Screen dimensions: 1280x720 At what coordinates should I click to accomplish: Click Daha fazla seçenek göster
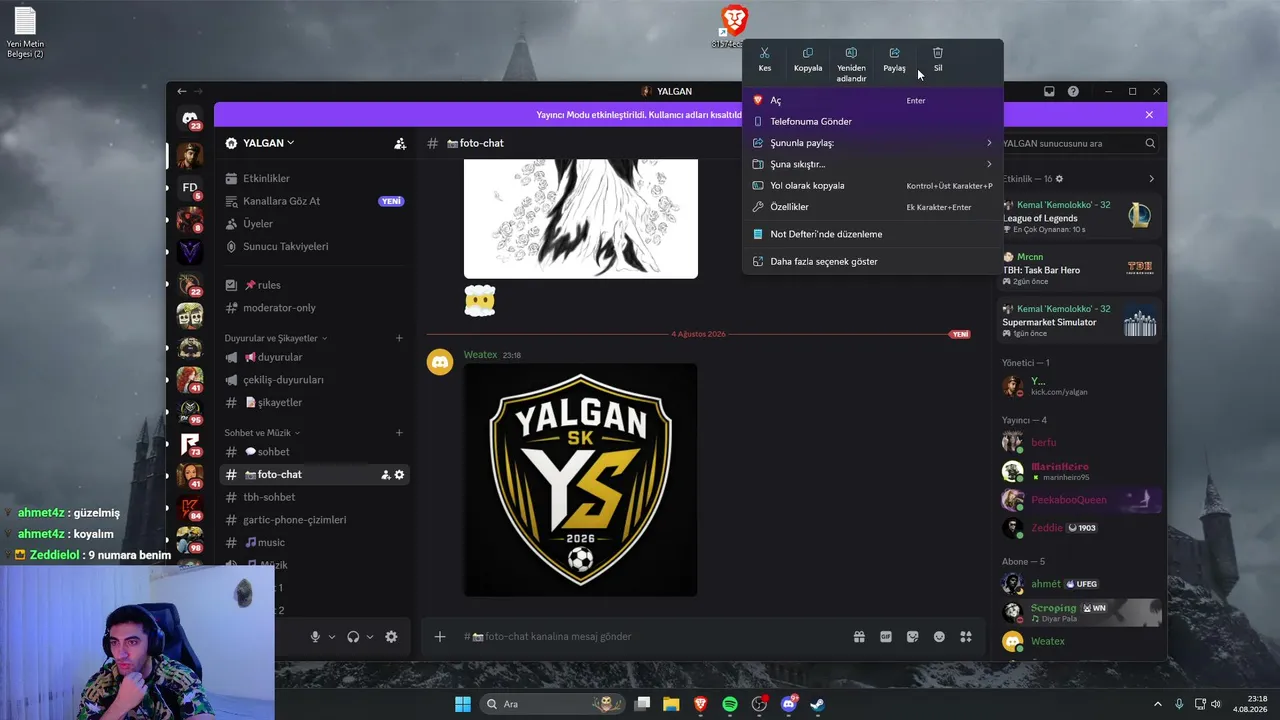[x=872, y=261]
